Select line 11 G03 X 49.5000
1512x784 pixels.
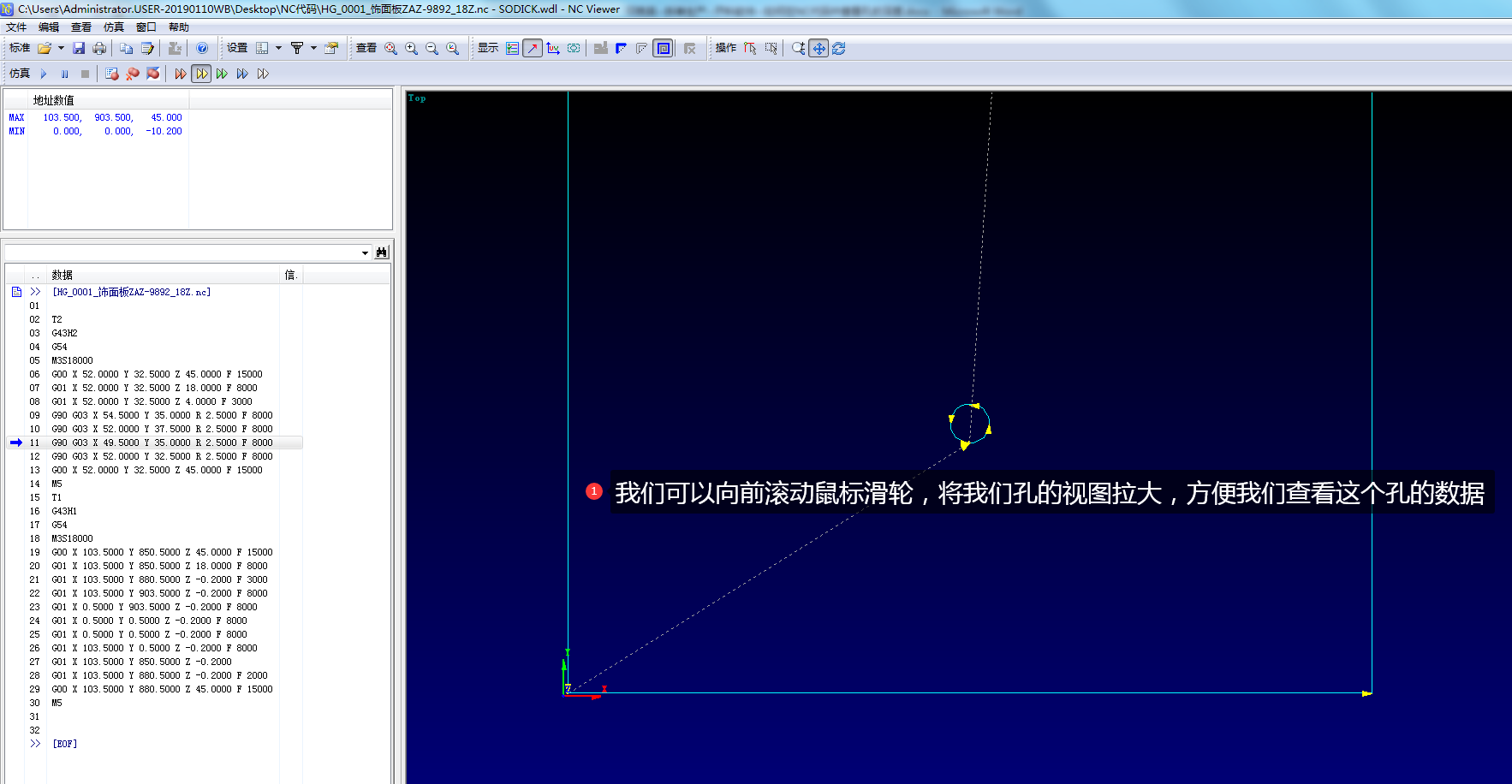click(154, 442)
